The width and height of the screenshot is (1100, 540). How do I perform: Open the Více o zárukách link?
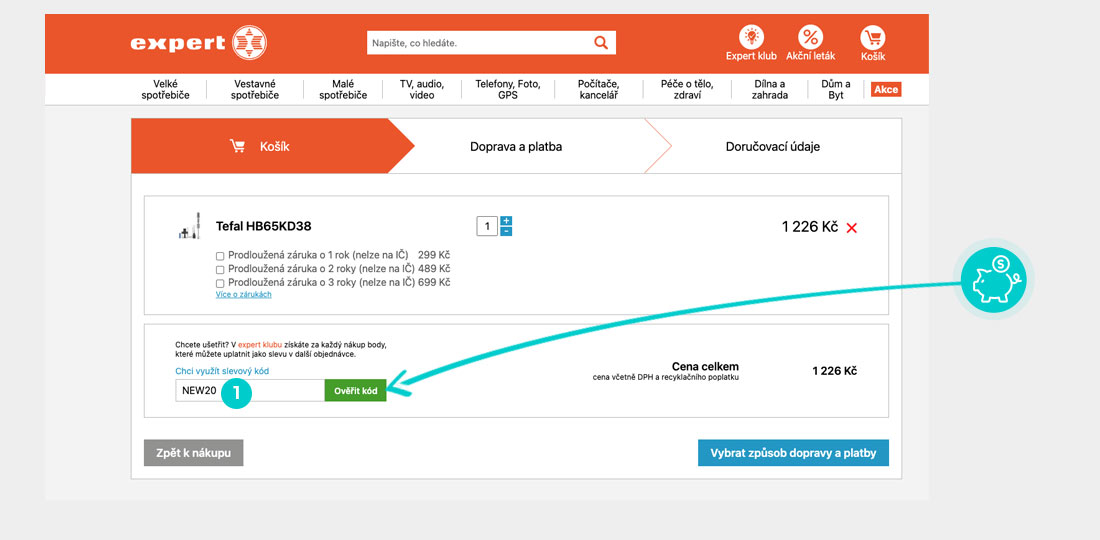coord(243,295)
